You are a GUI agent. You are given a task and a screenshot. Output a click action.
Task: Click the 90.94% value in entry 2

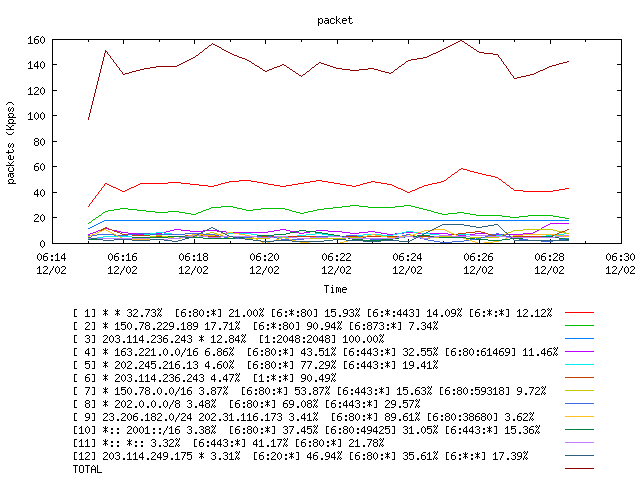coord(324,326)
